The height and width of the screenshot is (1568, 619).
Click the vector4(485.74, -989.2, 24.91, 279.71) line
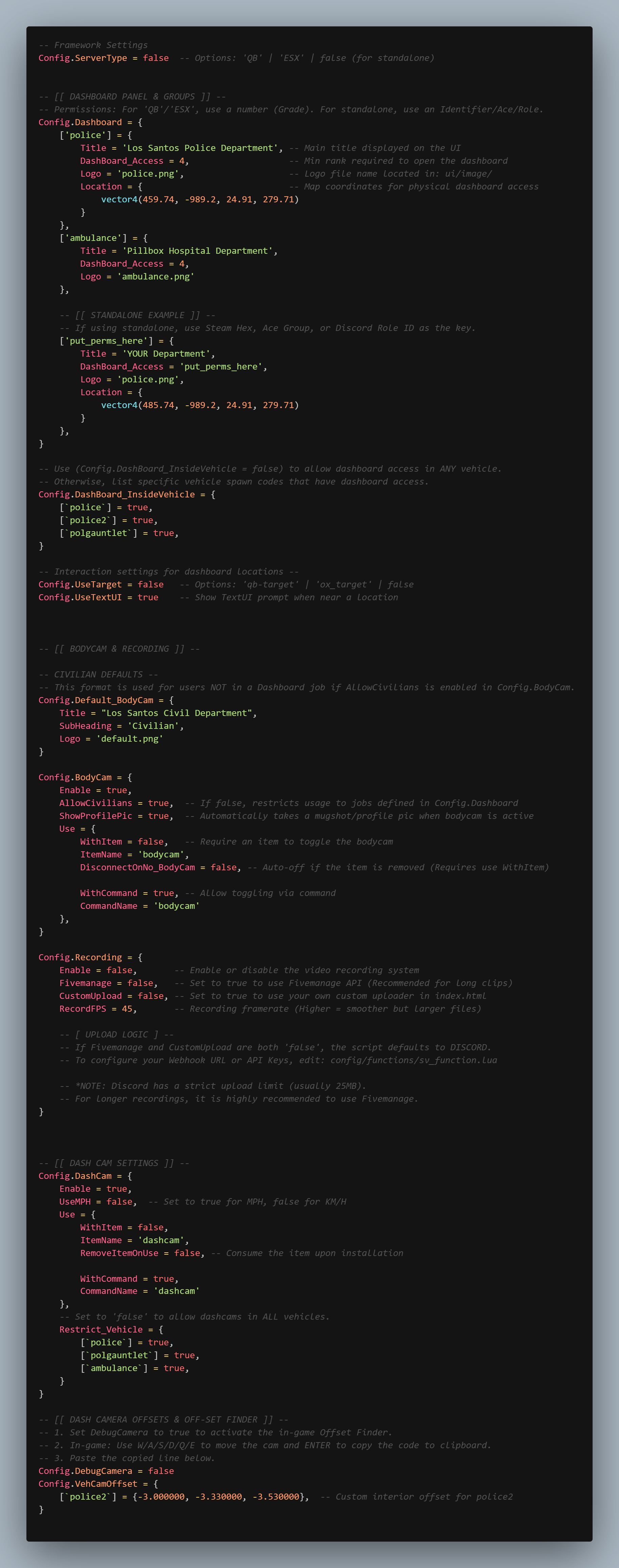click(200, 405)
